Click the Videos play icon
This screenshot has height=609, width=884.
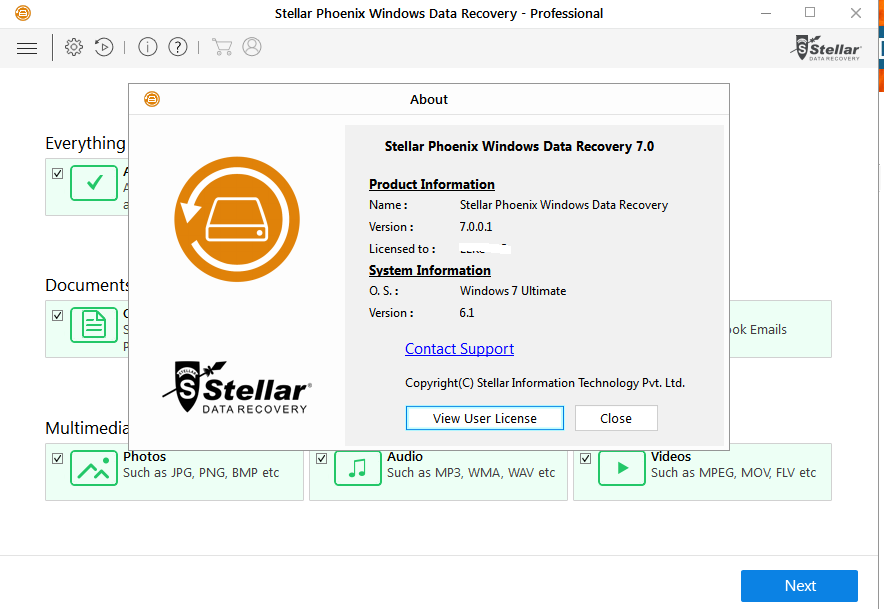pos(622,468)
